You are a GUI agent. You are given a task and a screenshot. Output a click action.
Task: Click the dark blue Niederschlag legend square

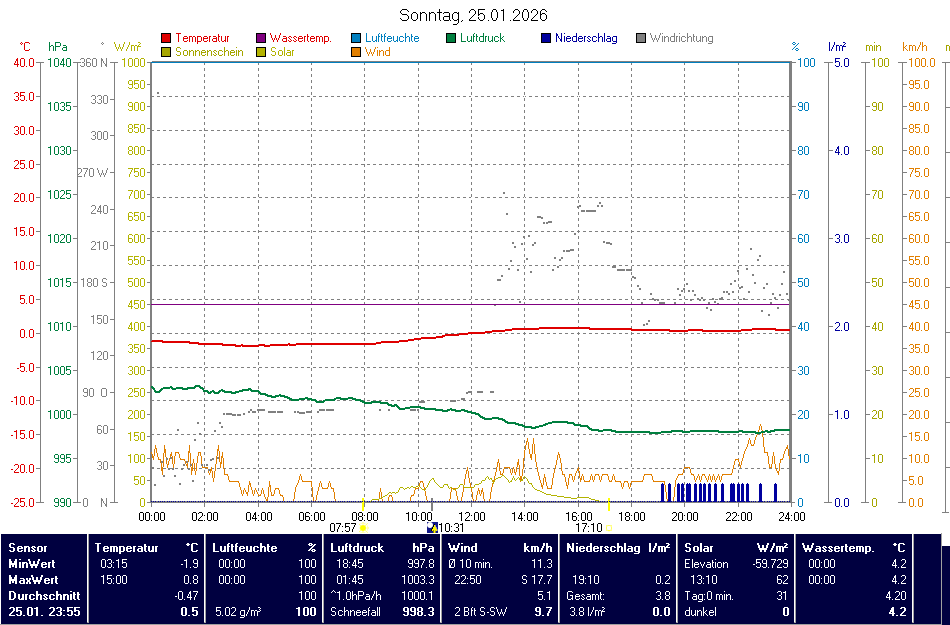coord(546,39)
